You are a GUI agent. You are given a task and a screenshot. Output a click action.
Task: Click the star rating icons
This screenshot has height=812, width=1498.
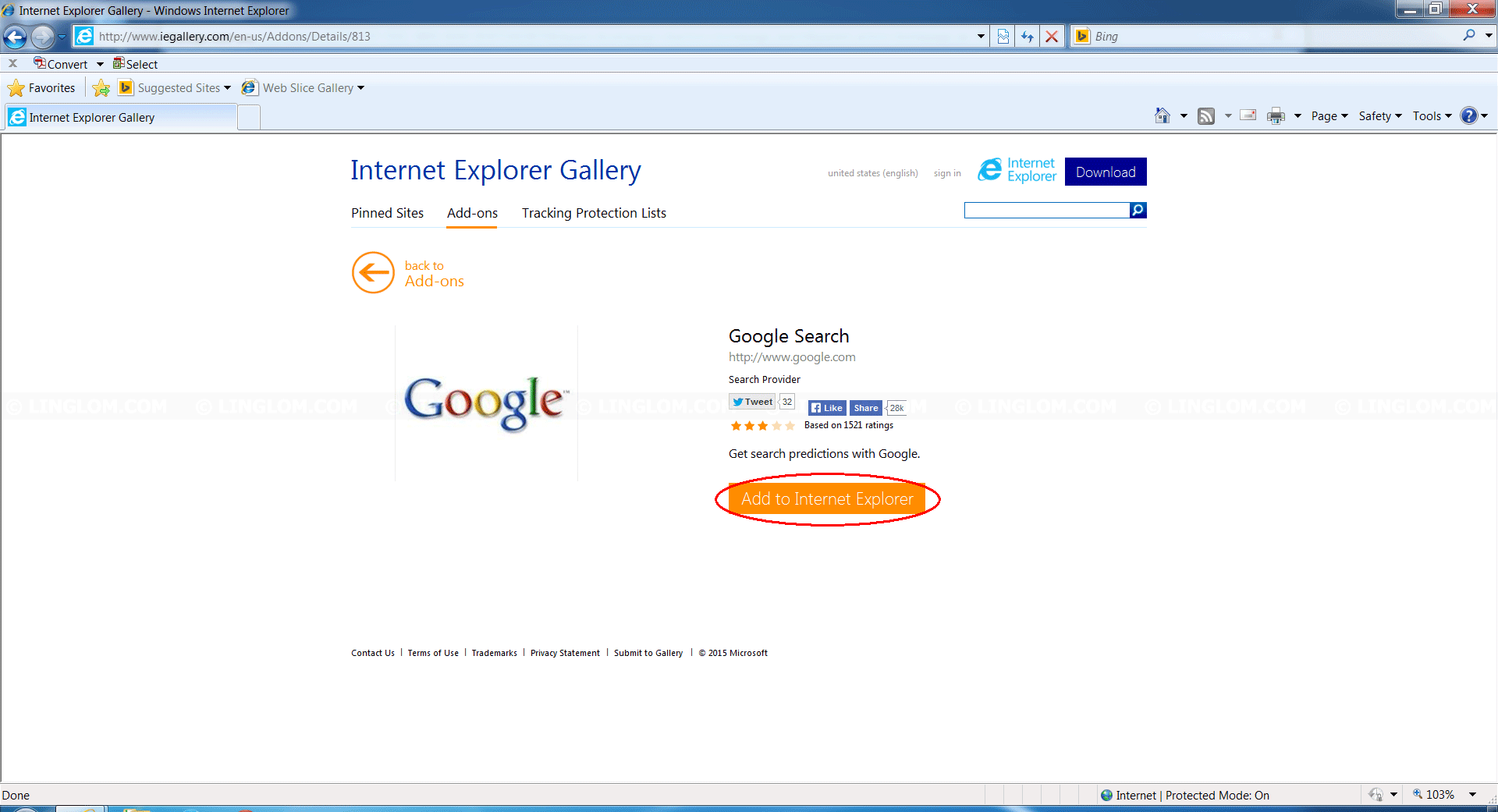[762, 426]
